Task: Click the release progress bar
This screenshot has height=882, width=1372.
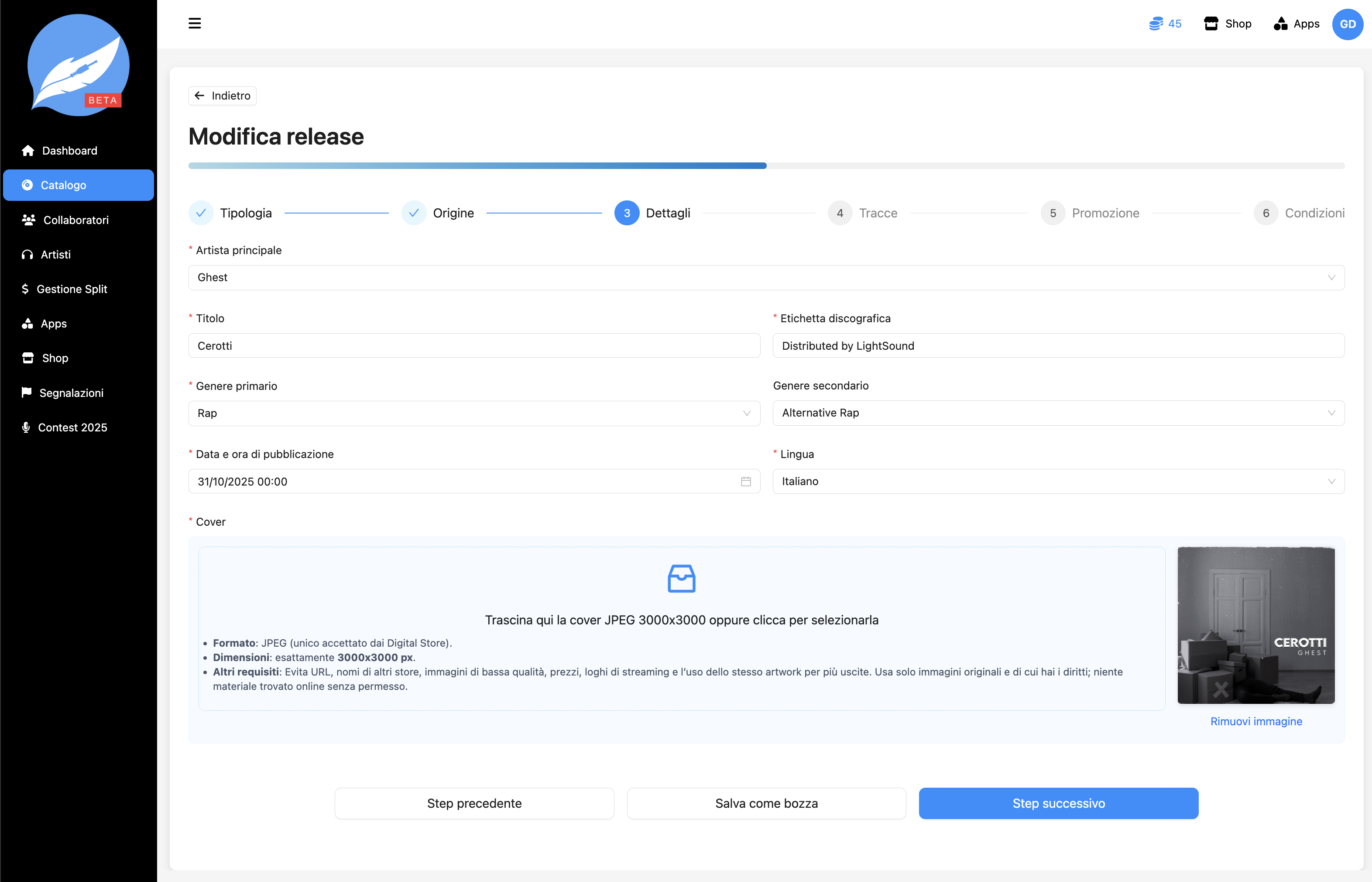Action: pyautogui.click(x=766, y=165)
